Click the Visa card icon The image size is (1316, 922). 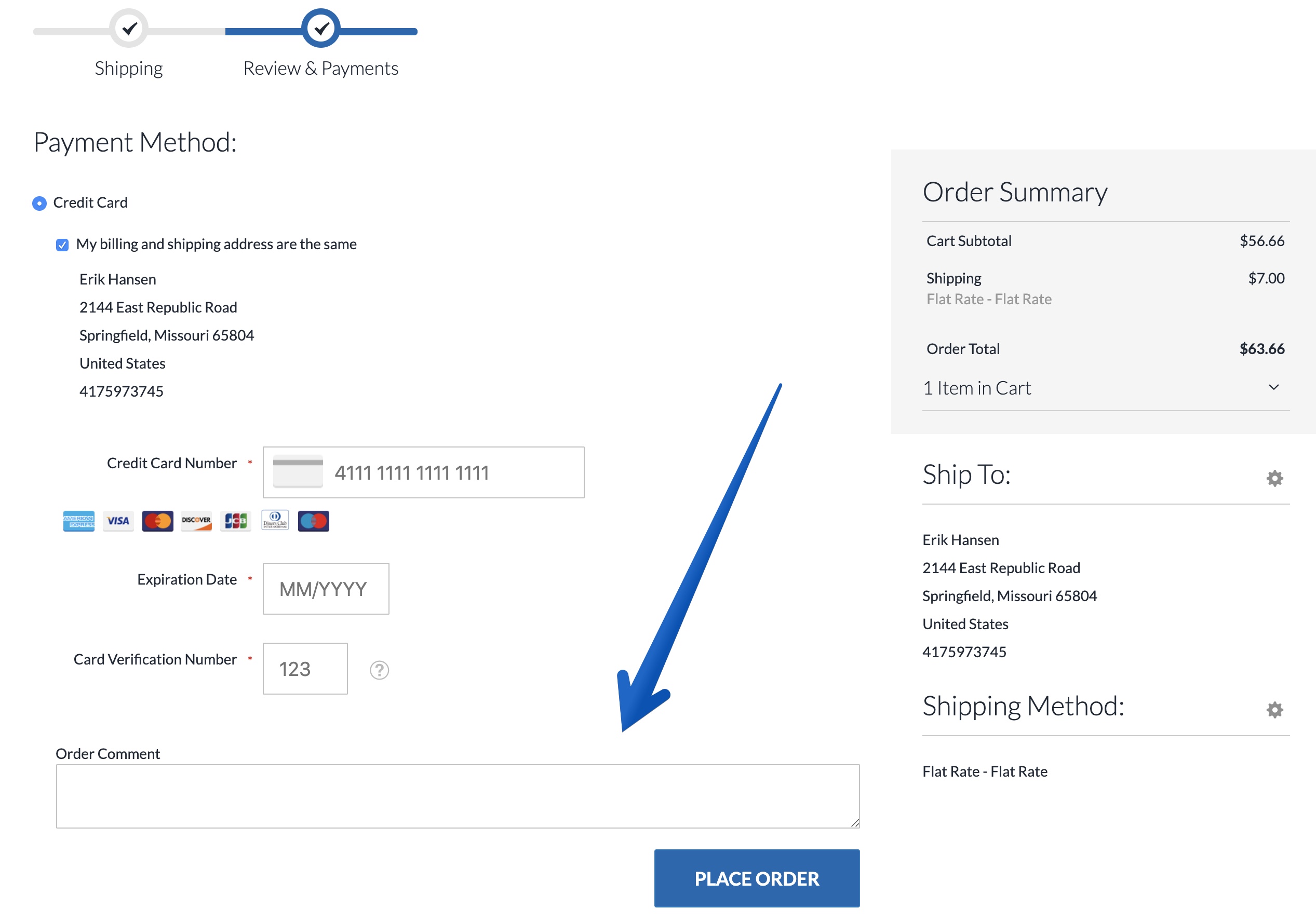118,520
